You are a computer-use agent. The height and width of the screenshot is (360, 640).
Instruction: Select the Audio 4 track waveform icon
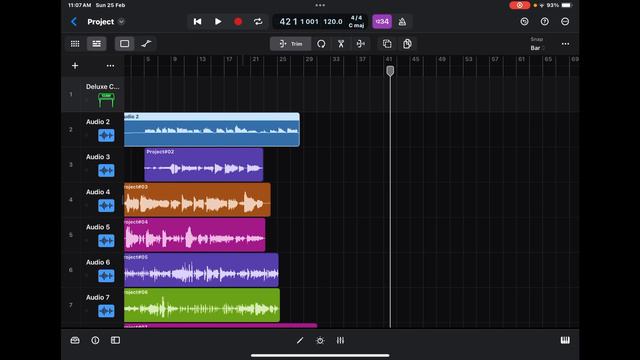pyautogui.click(x=106, y=205)
